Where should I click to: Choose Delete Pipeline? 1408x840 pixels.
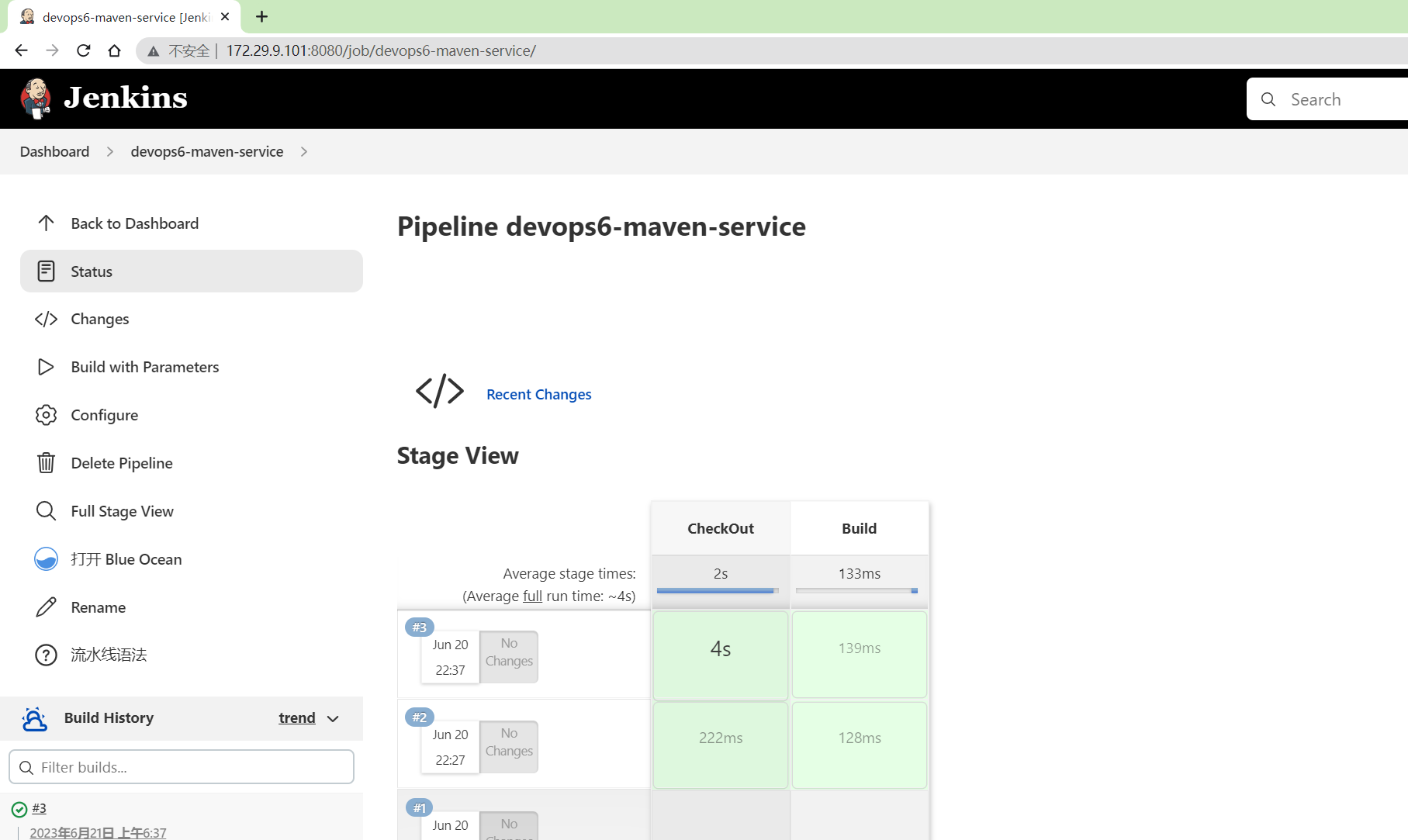tap(122, 463)
